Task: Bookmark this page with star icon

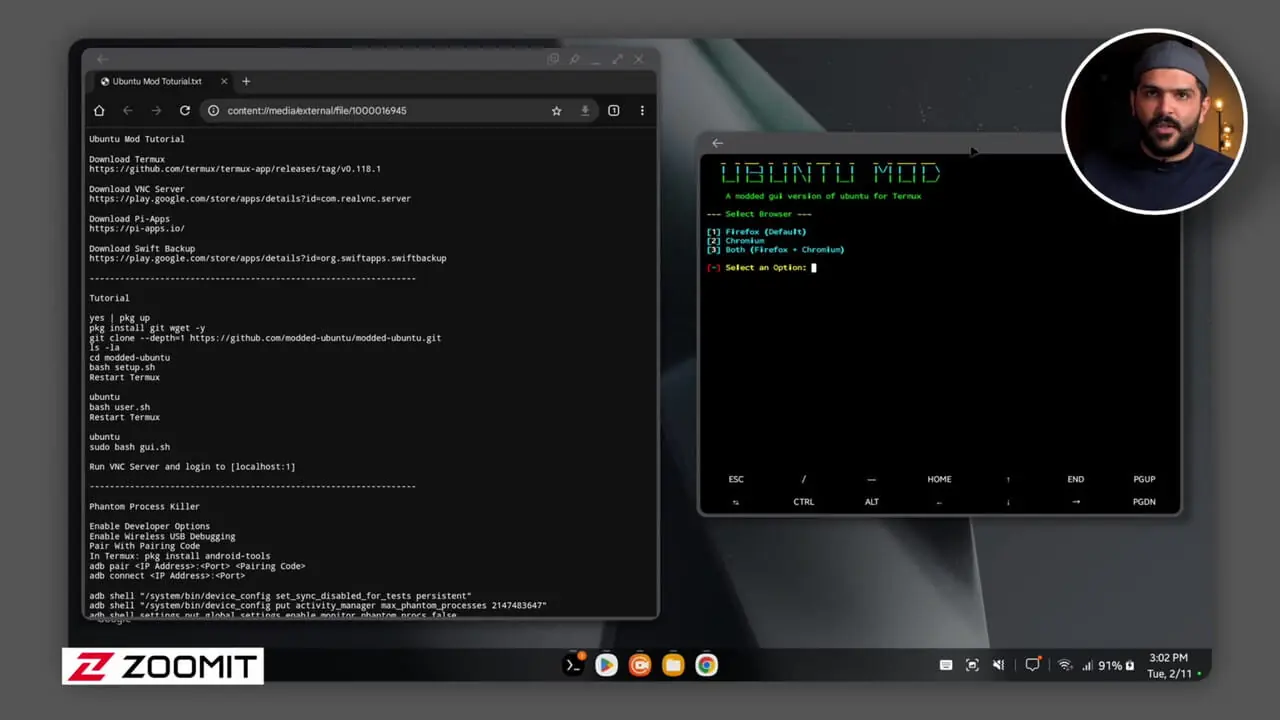Action: point(557,111)
